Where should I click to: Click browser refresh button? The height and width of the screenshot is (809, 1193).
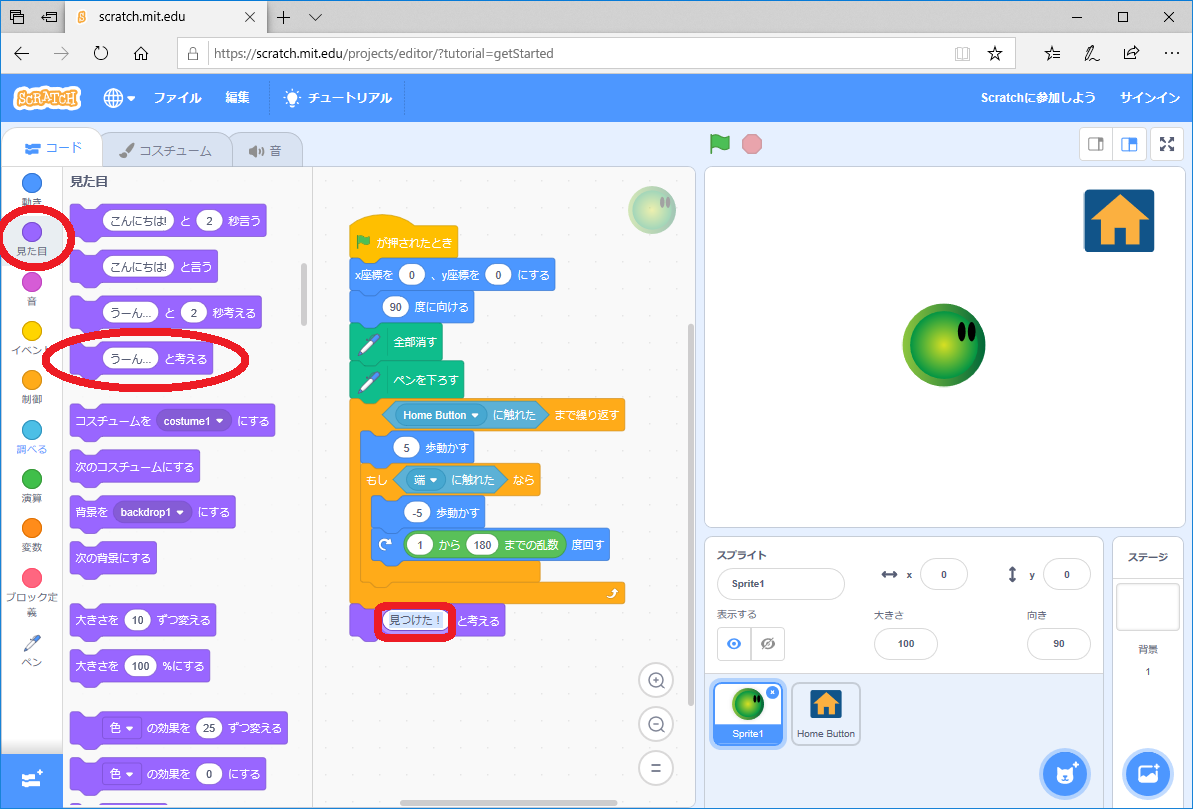point(100,53)
